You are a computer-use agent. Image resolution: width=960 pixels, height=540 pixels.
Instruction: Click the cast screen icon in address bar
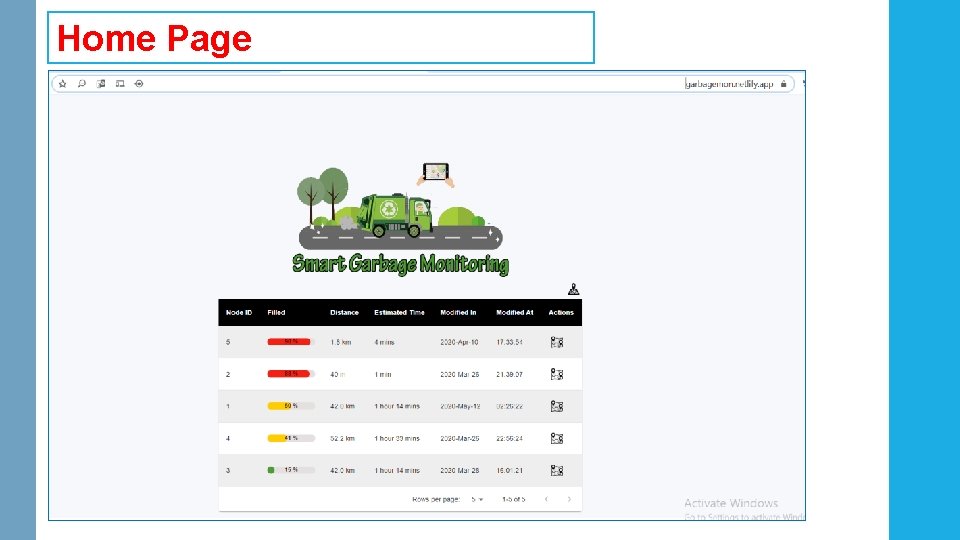coord(120,84)
